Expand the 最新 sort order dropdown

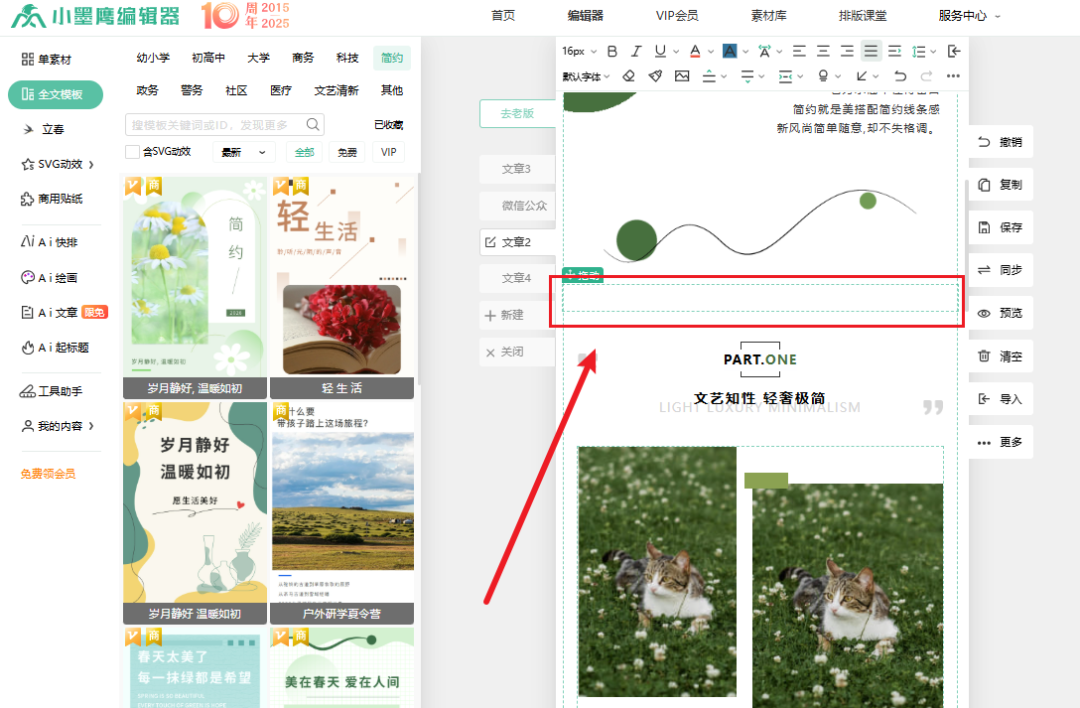coord(246,152)
